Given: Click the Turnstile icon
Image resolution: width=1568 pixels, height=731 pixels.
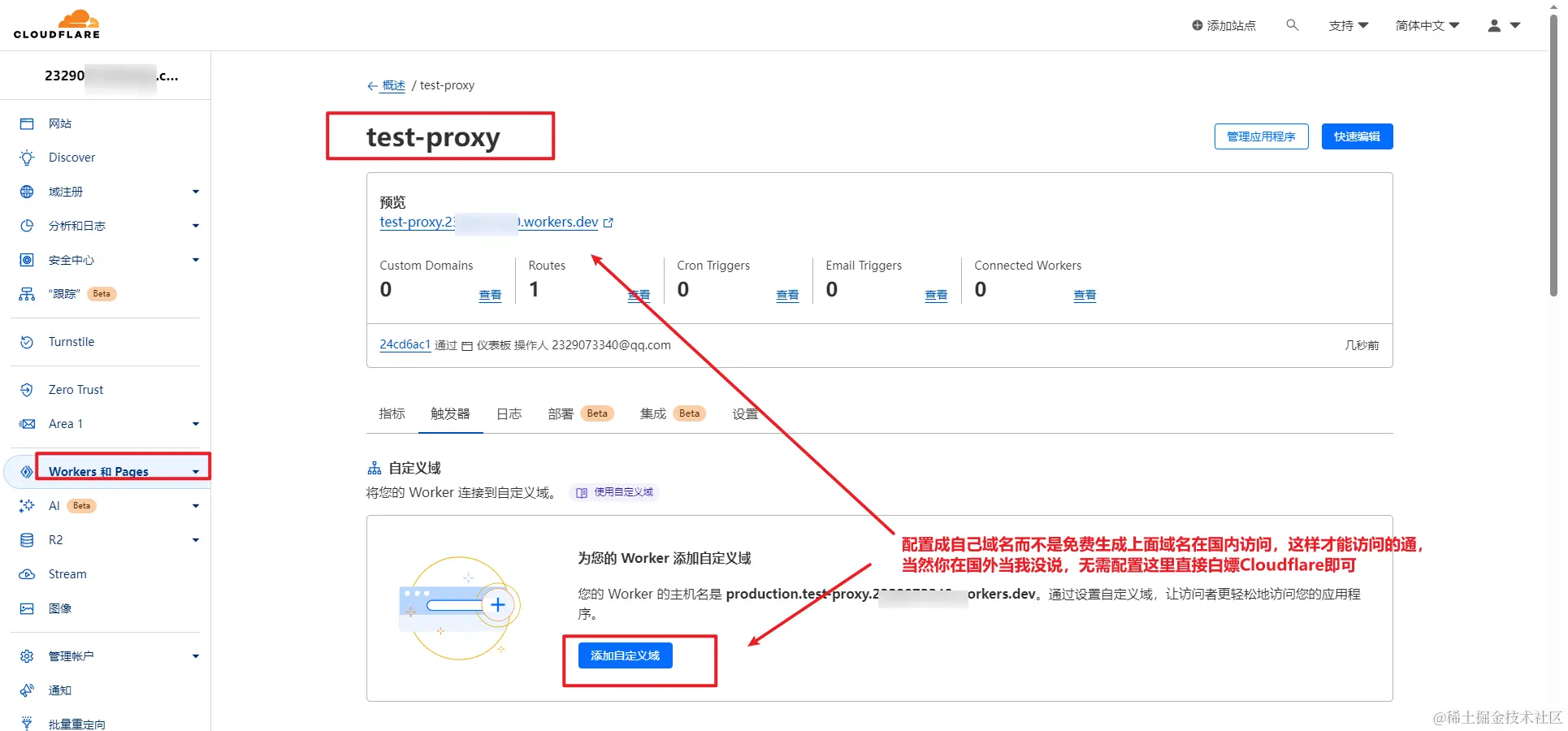Looking at the screenshot, I should tap(27, 342).
